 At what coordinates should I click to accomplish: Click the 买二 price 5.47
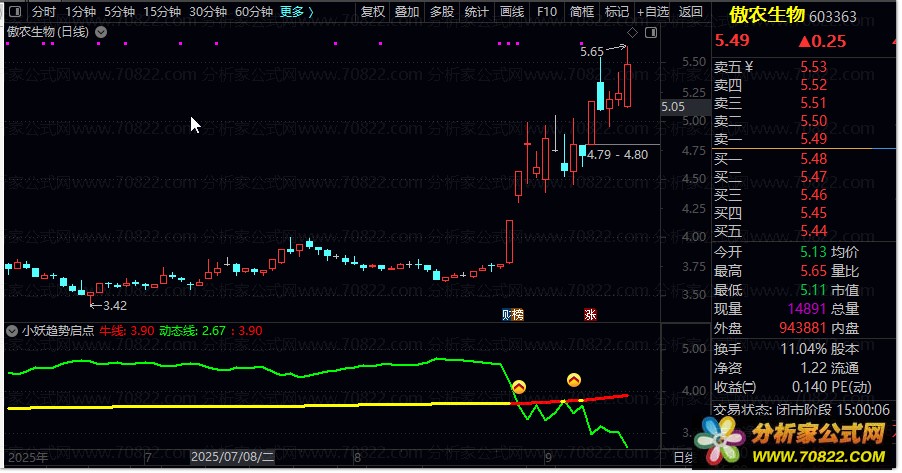tap(813, 177)
